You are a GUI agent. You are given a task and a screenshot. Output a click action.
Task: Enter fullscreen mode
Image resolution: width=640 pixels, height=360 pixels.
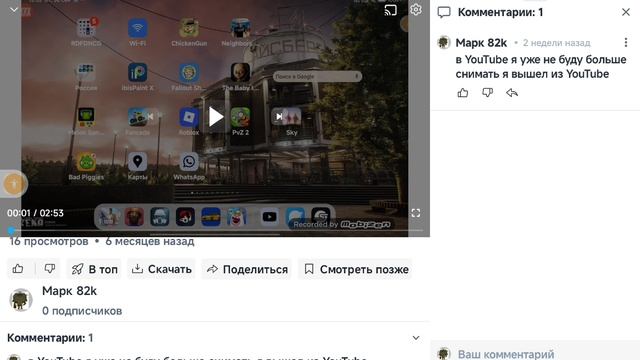(x=416, y=213)
